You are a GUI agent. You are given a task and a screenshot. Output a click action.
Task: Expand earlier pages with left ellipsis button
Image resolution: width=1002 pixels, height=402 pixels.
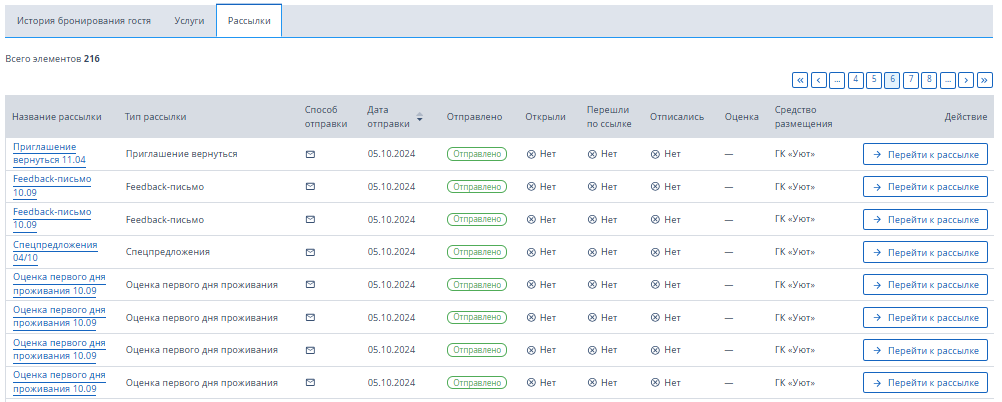coord(837,80)
